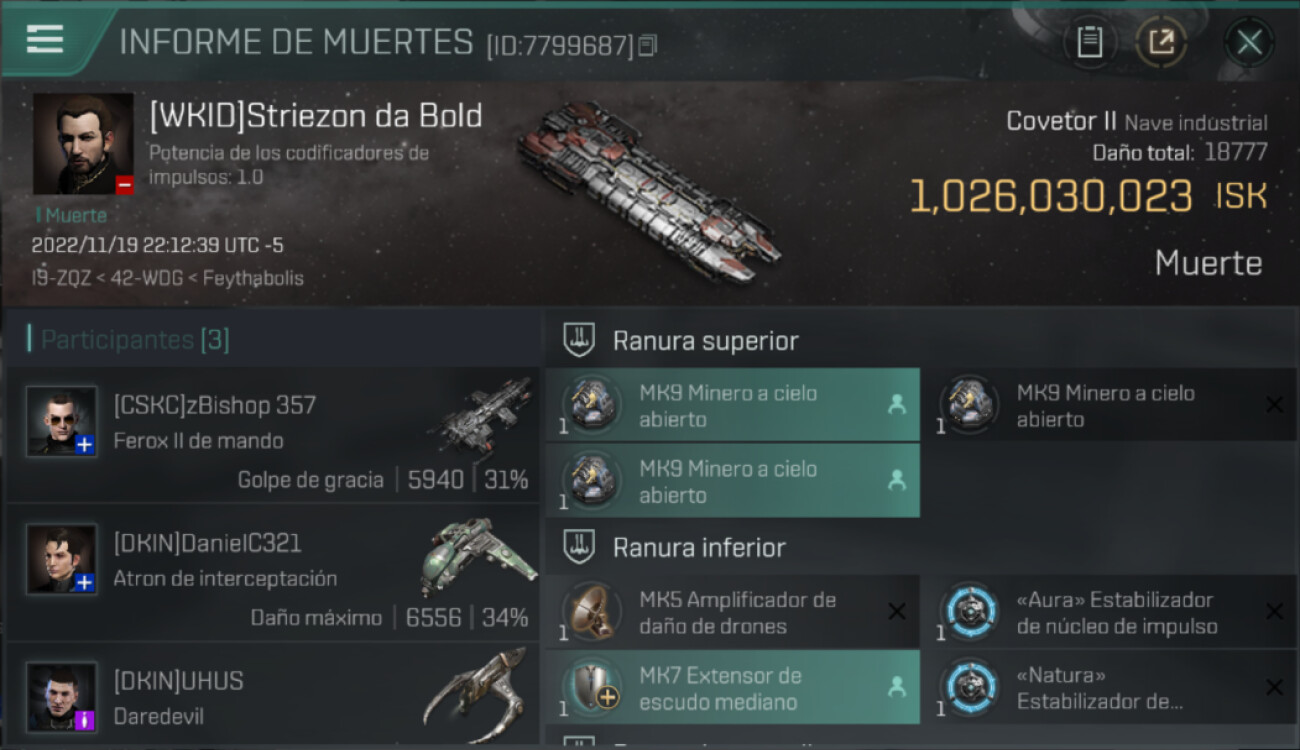Image resolution: width=1300 pixels, height=750 pixels.
Task: Select DanielC321 participant portrait
Action: [61, 559]
